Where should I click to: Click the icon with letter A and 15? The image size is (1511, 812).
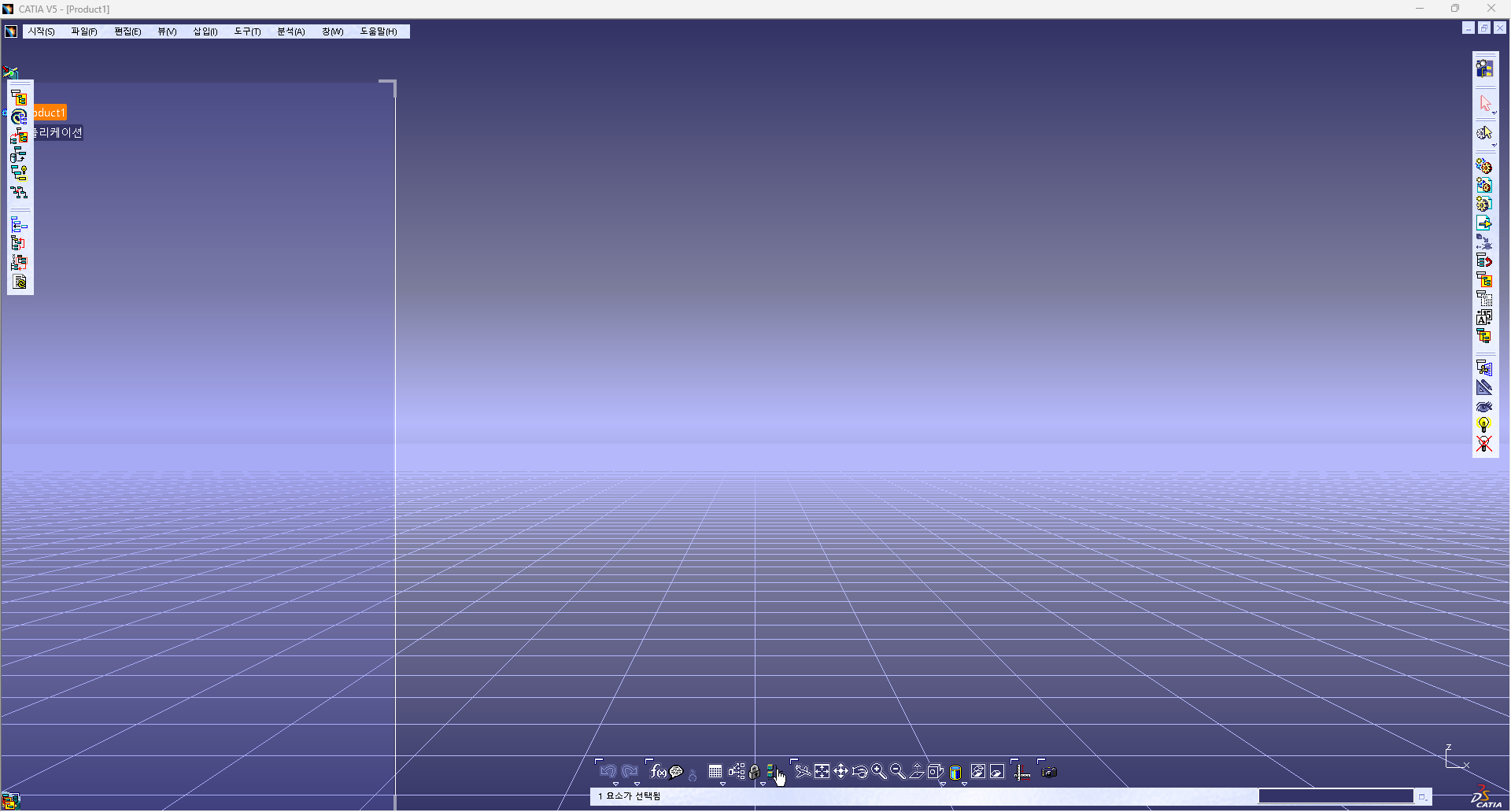point(1484,318)
